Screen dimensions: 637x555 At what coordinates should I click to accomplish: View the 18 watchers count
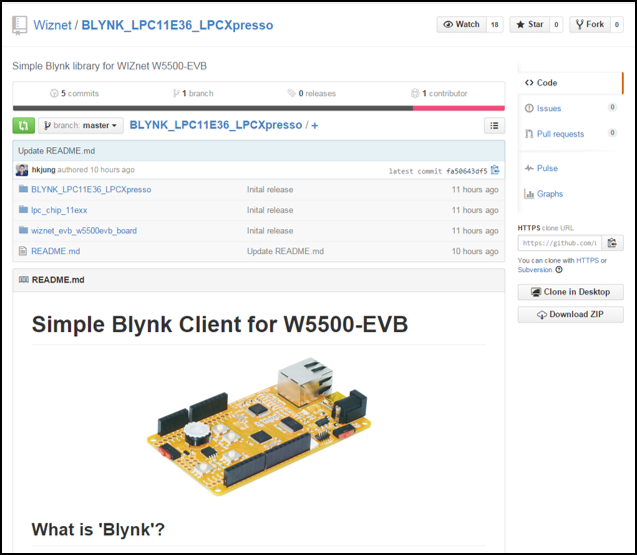[494, 24]
